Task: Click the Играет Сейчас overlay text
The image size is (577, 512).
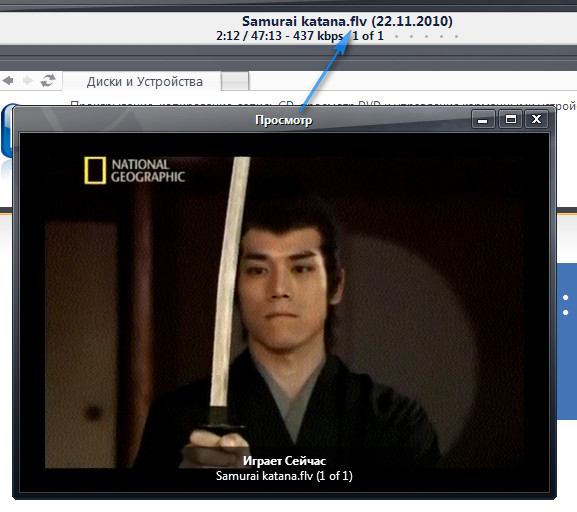Action: click(284, 461)
